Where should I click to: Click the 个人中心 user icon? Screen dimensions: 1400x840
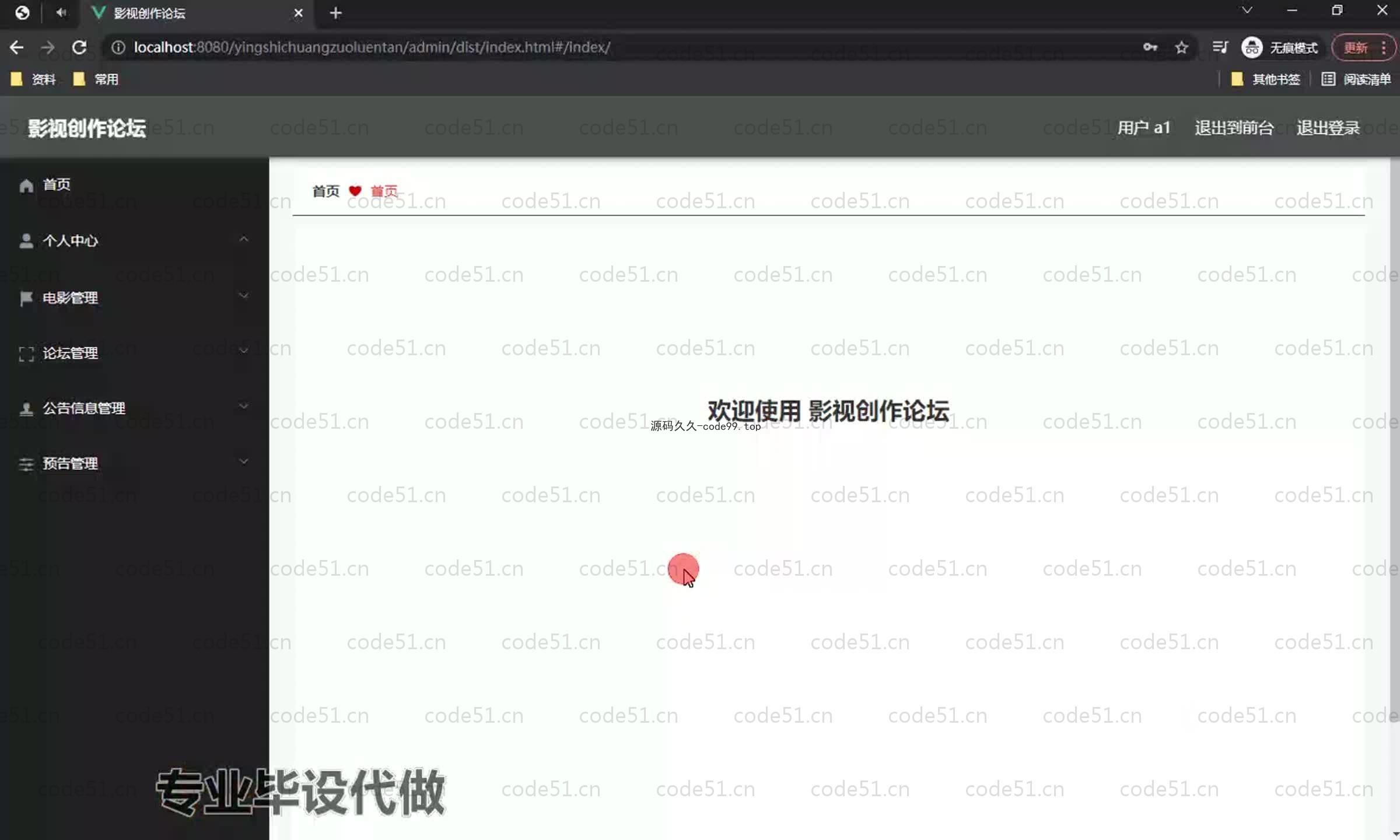26,241
